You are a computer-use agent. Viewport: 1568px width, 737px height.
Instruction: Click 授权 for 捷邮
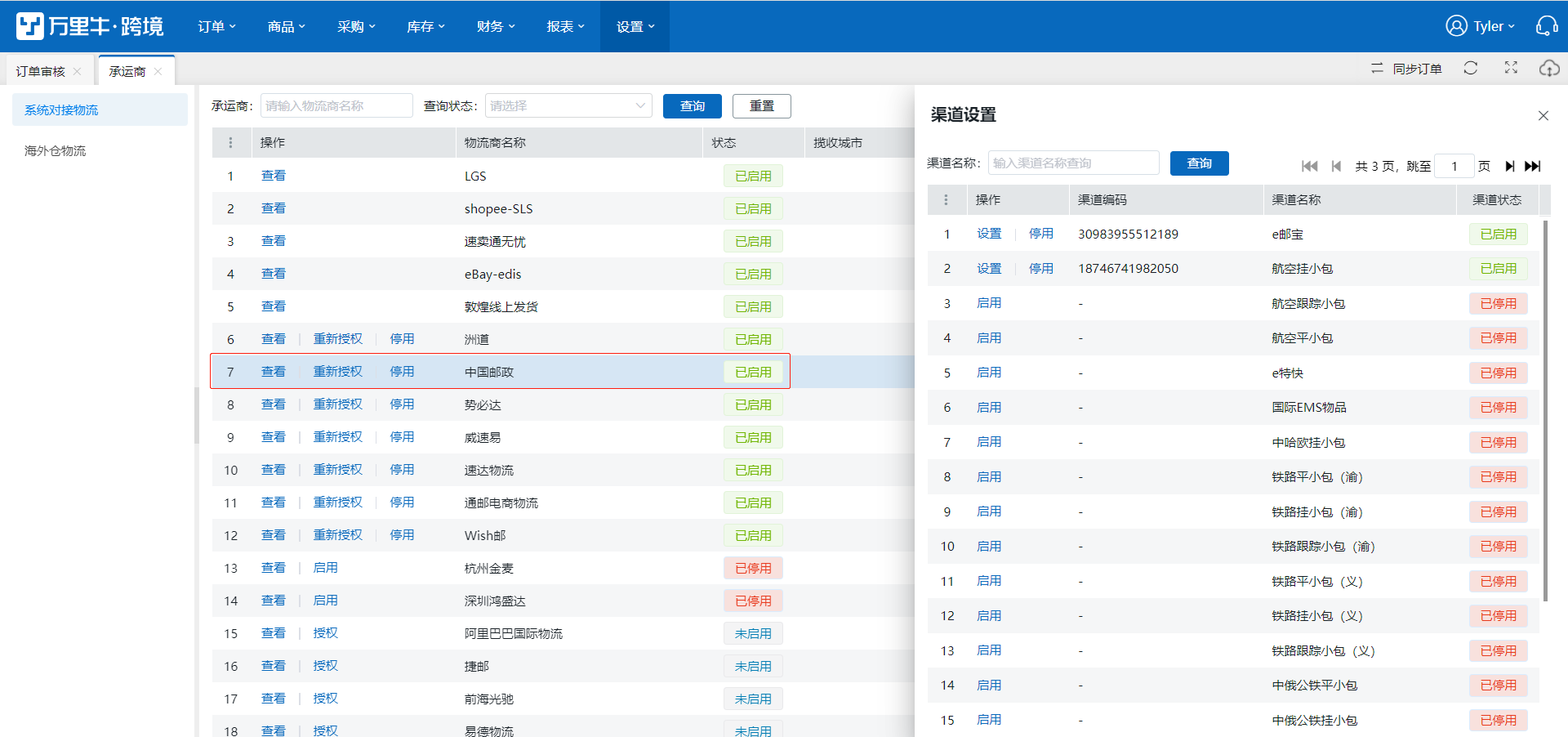point(326,666)
